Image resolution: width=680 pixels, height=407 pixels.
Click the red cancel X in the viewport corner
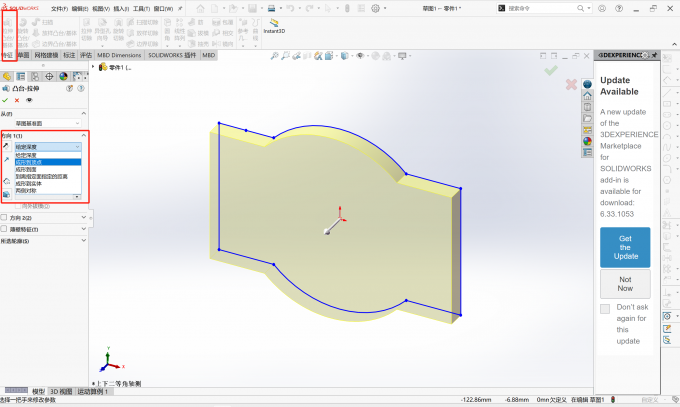pos(571,84)
